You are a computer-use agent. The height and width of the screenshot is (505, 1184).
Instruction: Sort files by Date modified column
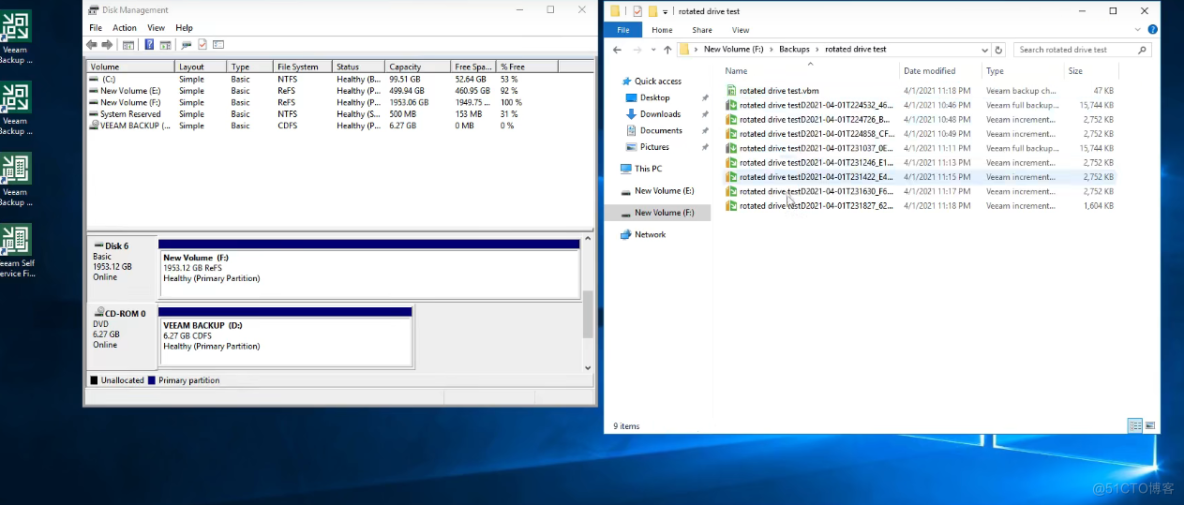point(941,71)
